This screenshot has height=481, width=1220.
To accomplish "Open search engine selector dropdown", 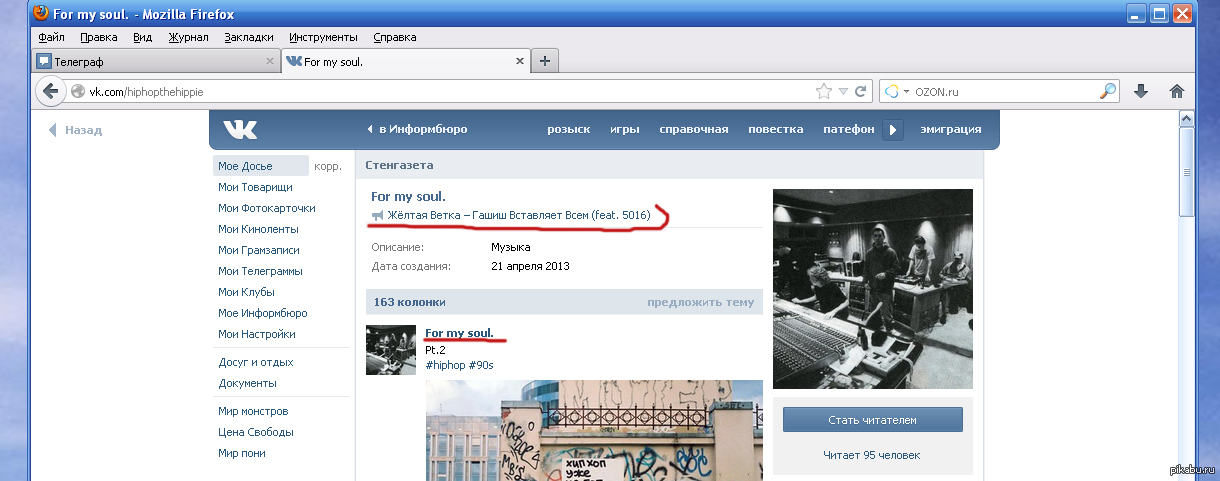I will 897,91.
